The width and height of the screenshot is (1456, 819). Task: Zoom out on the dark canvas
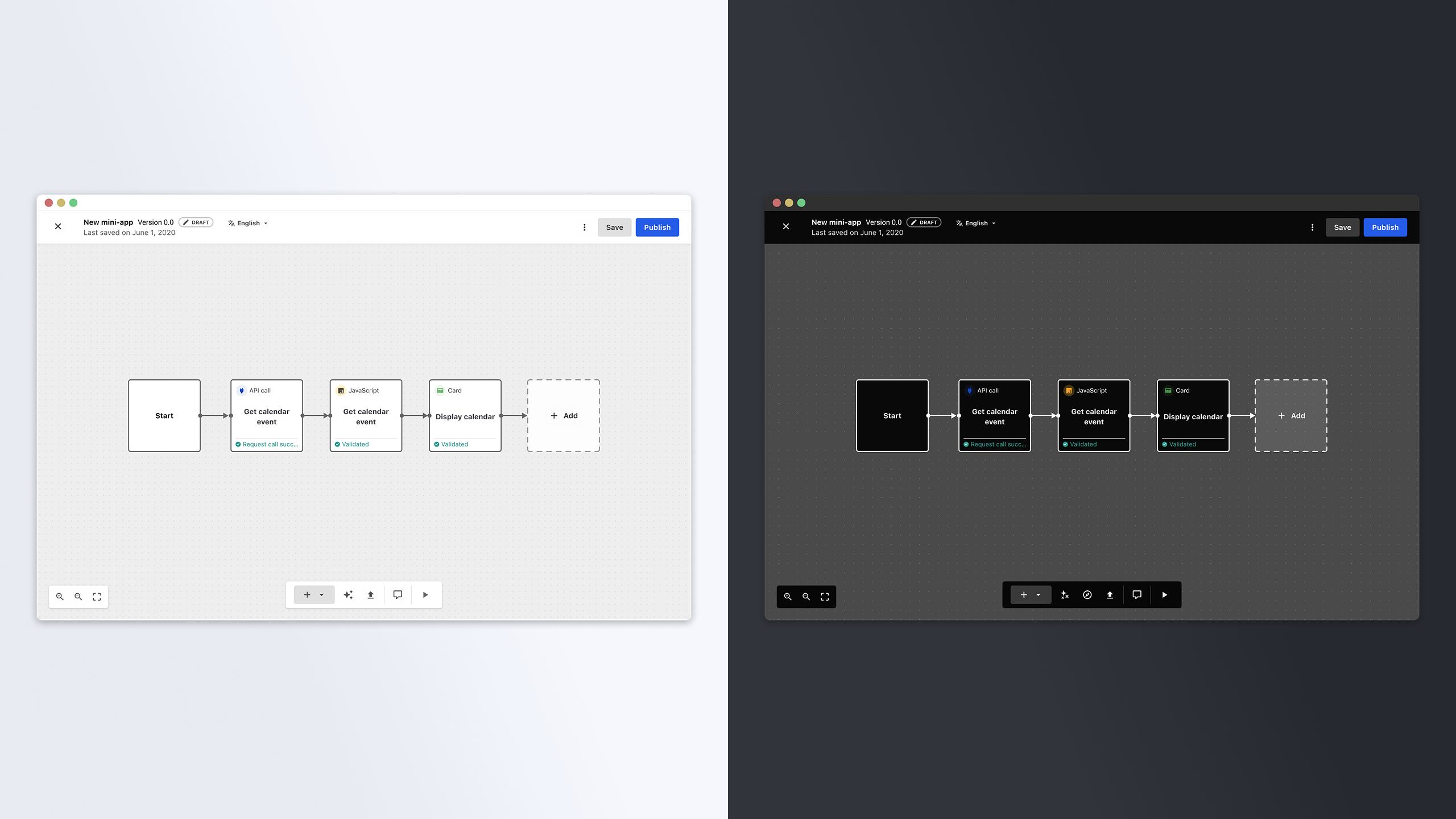click(806, 597)
